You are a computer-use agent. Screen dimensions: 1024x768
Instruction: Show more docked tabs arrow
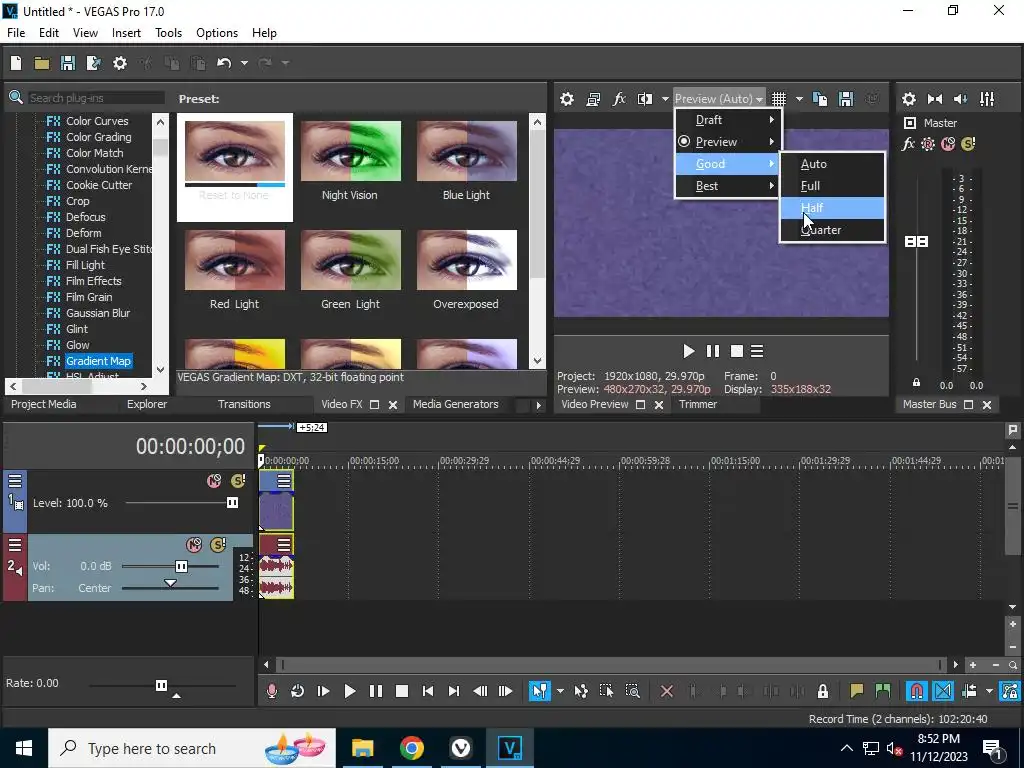coord(538,405)
